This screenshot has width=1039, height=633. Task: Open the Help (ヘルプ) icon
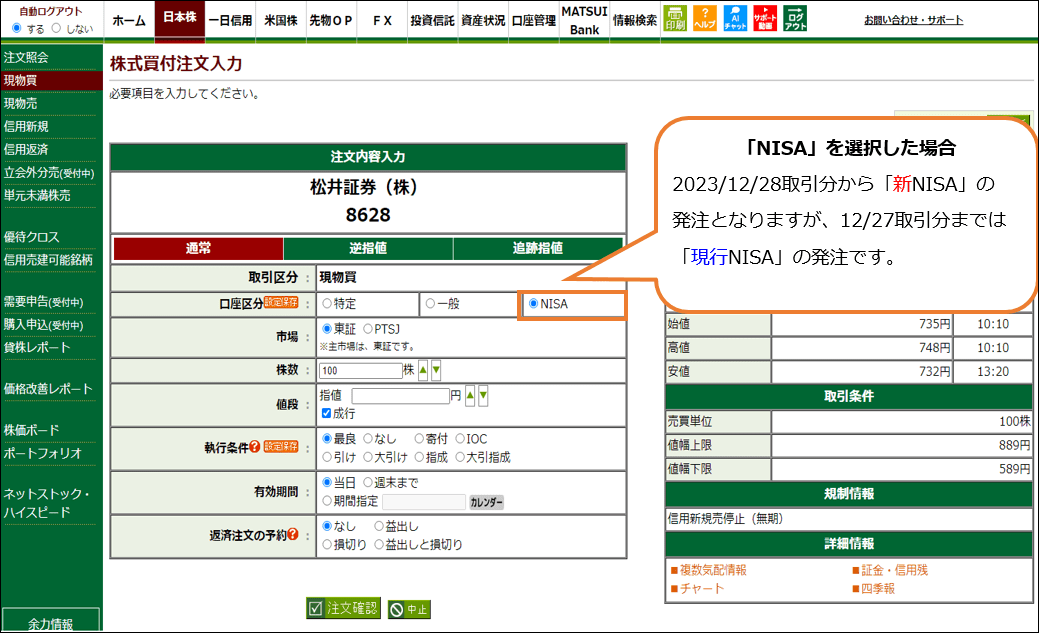pyautogui.click(x=704, y=19)
